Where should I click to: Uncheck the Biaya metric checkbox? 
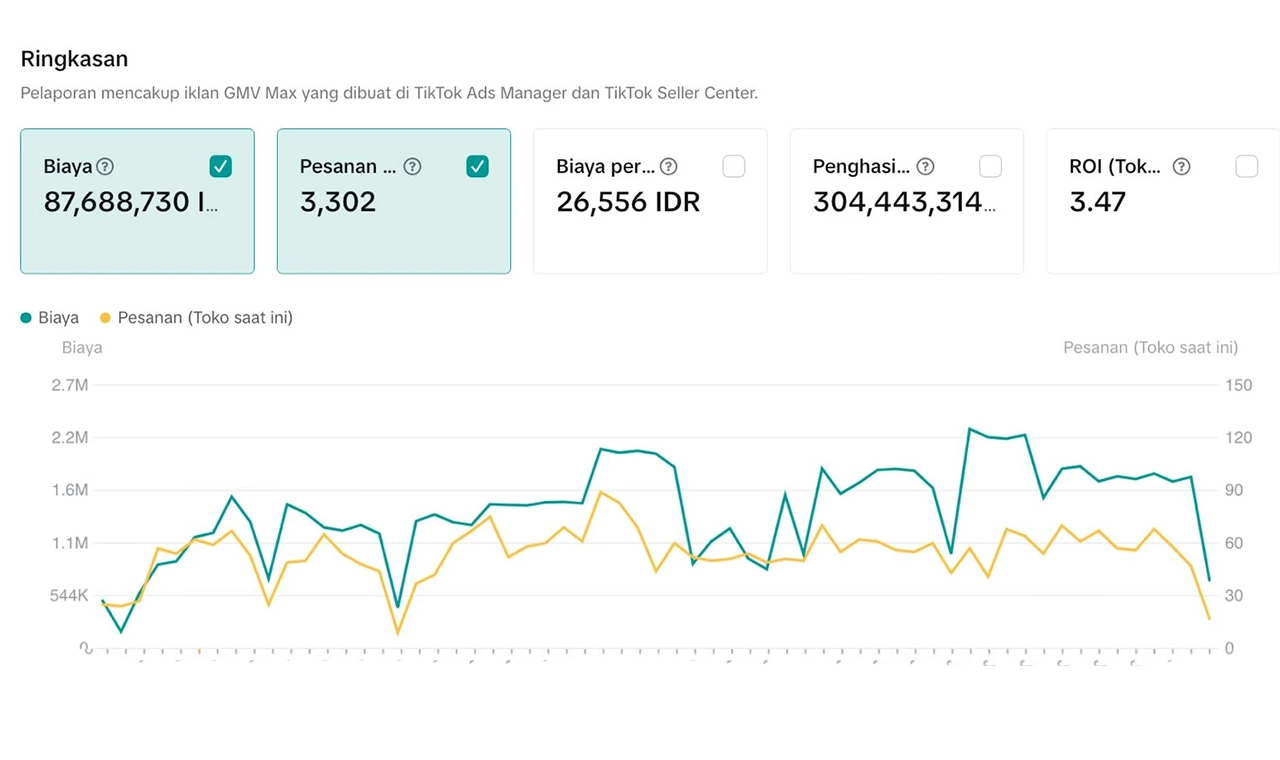(x=221, y=167)
